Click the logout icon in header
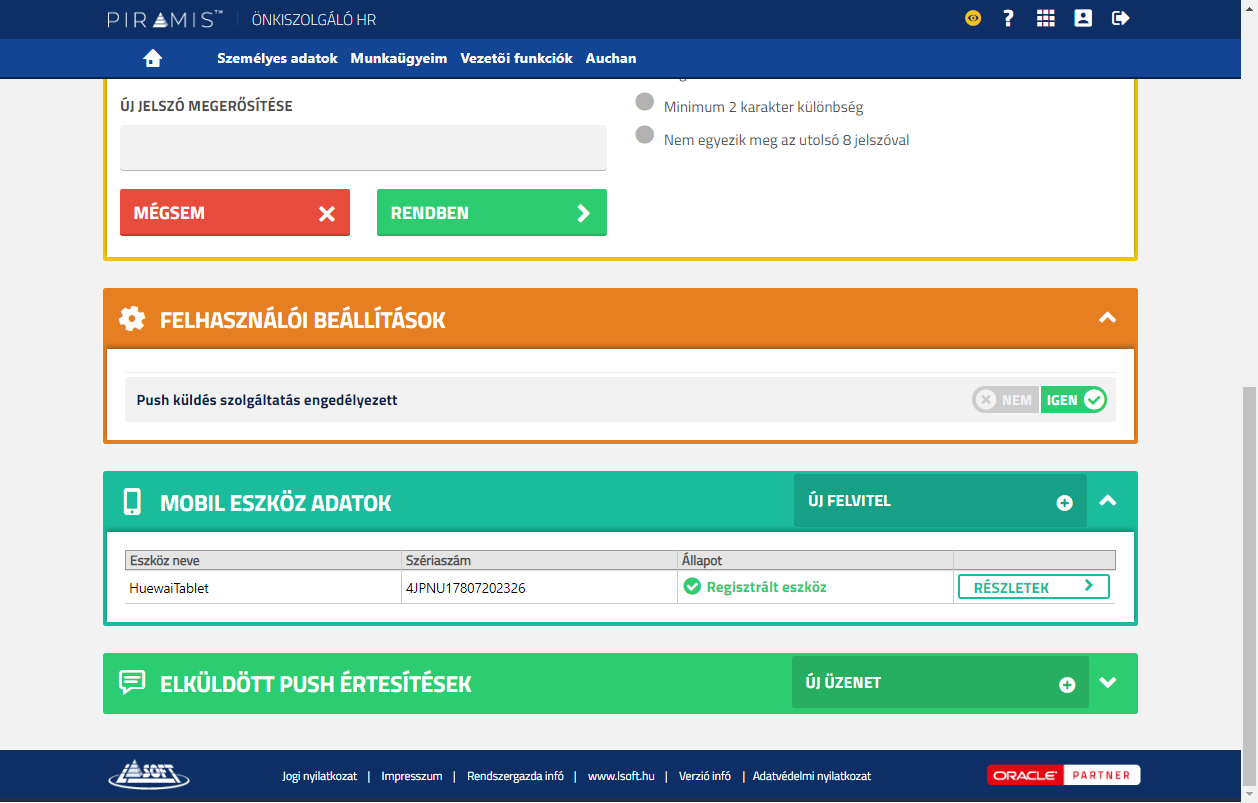The width and height of the screenshot is (1258, 803). pos(1120,18)
